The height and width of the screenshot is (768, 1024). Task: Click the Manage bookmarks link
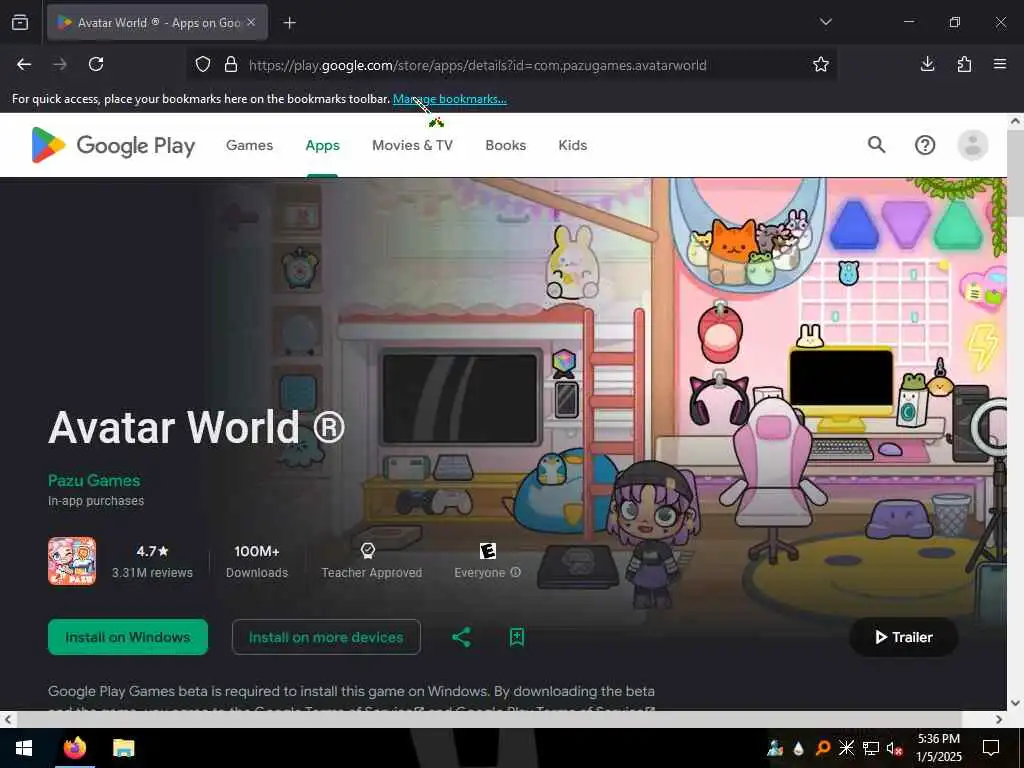coord(449,99)
